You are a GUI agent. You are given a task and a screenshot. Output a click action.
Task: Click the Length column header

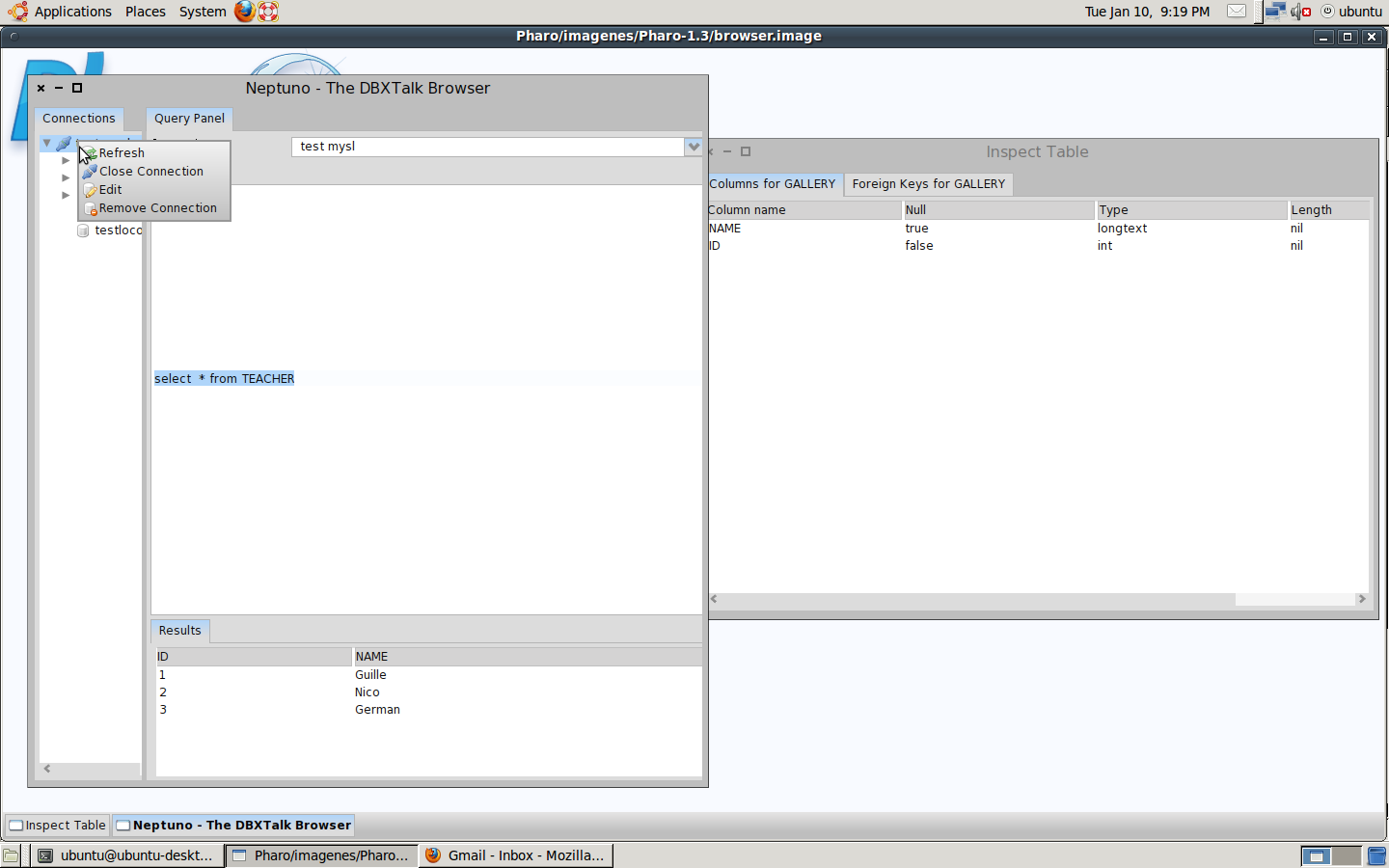pyautogui.click(x=1328, y=209)
